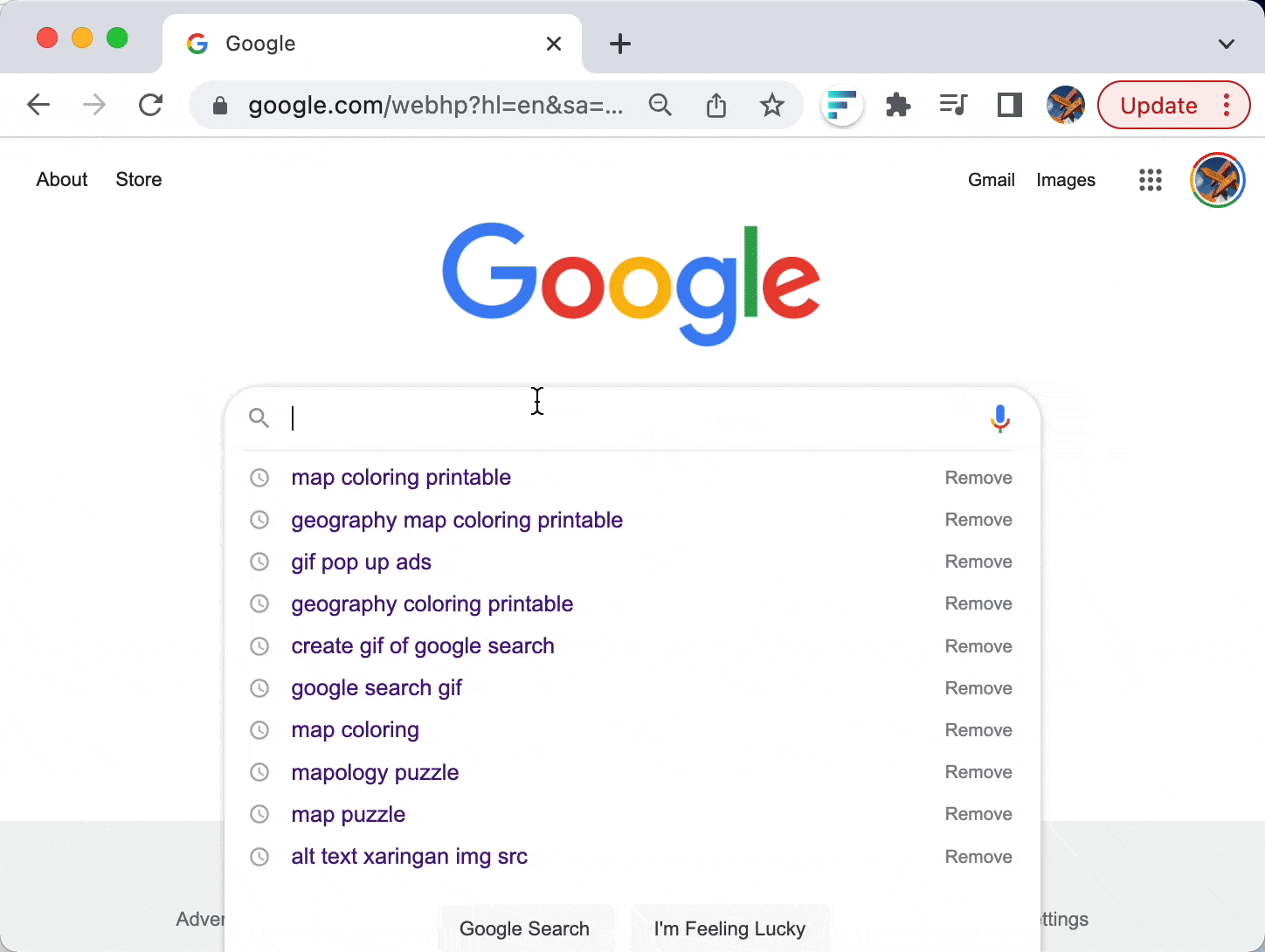Click inside the Google search input field

[x=629, y=419]
